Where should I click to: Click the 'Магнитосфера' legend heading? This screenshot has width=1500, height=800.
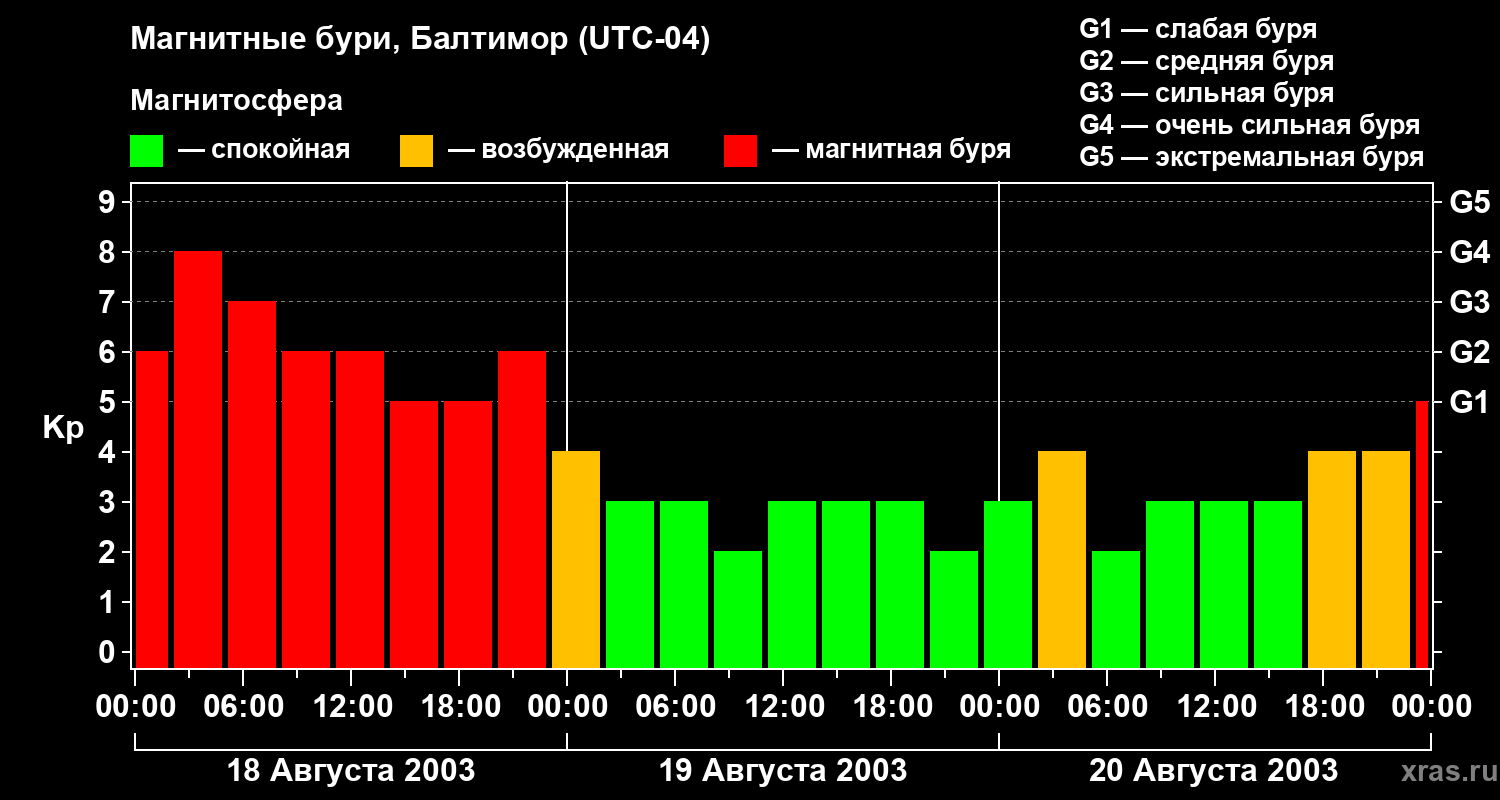point(237,101)
